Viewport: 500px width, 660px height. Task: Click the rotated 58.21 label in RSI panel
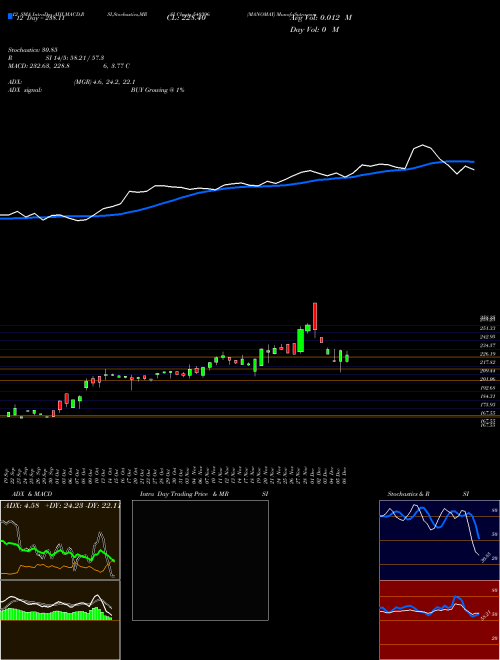(486, 617)
